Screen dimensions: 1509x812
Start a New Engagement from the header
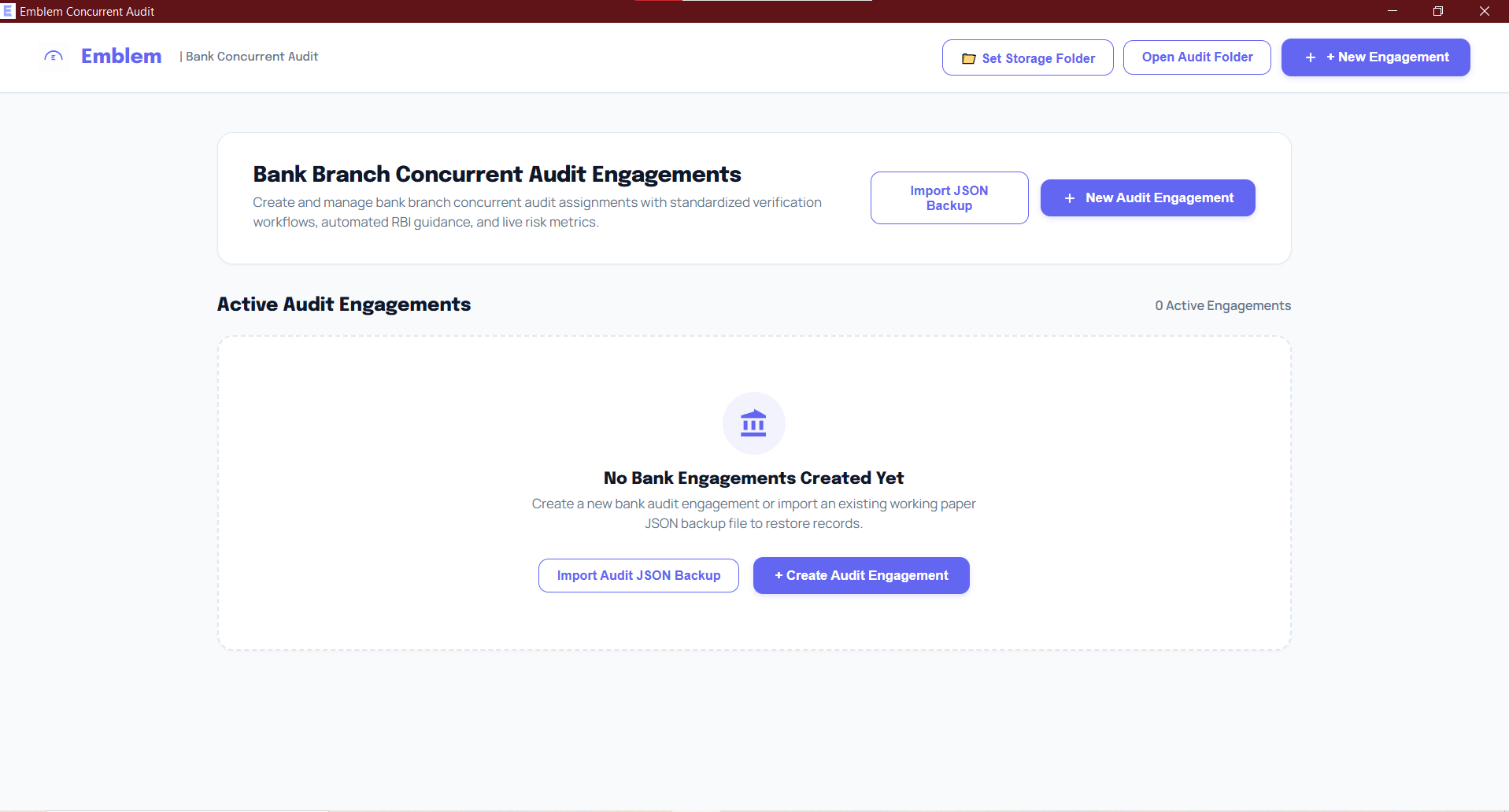click(1375, 57)
